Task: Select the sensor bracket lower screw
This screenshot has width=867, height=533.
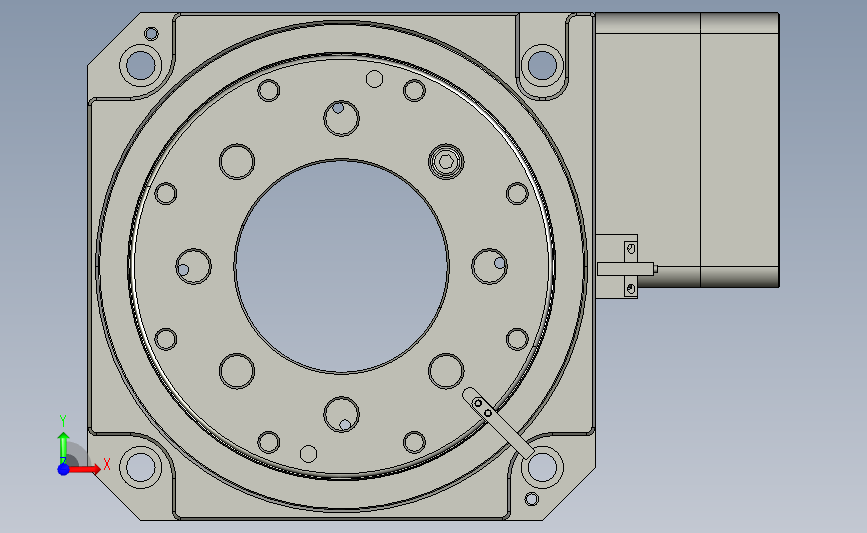Action: [x=631, y=288]
